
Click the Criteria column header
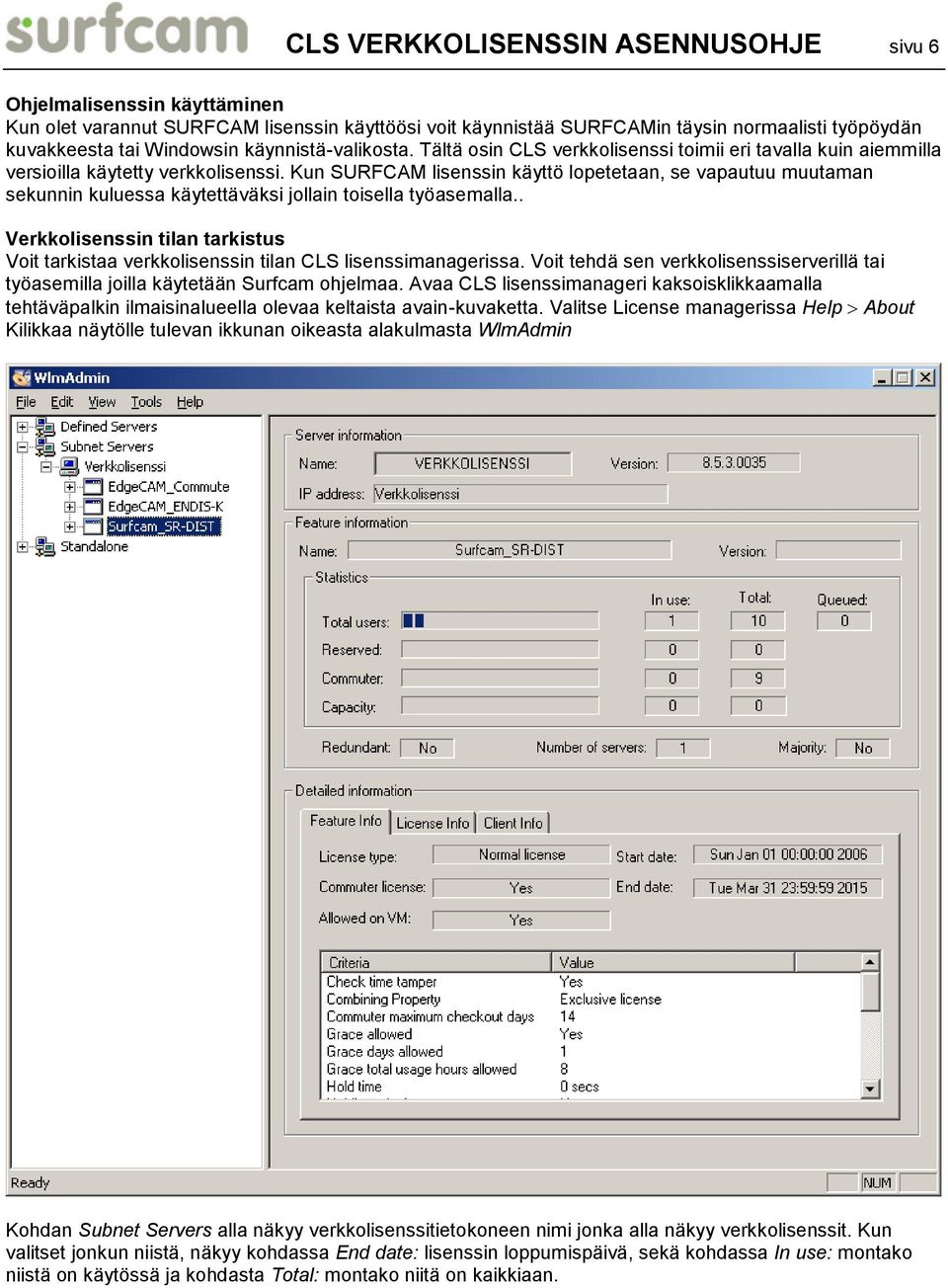click(437, 962)
